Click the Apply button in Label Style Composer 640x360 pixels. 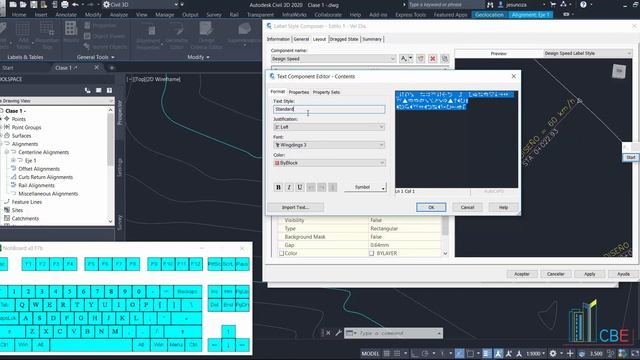click(589, 274)
